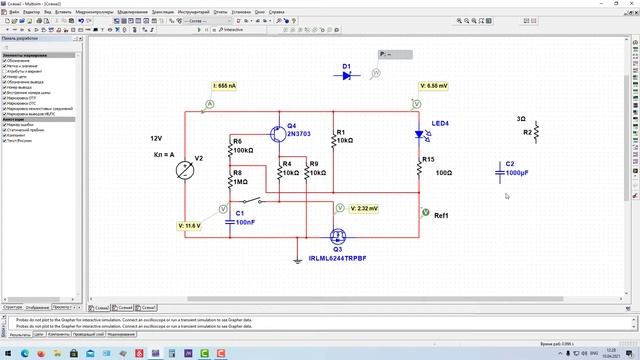Toggle the Номер цепи checkbox
This screenshot has width=640, height=360.
(x=4, y=76)
